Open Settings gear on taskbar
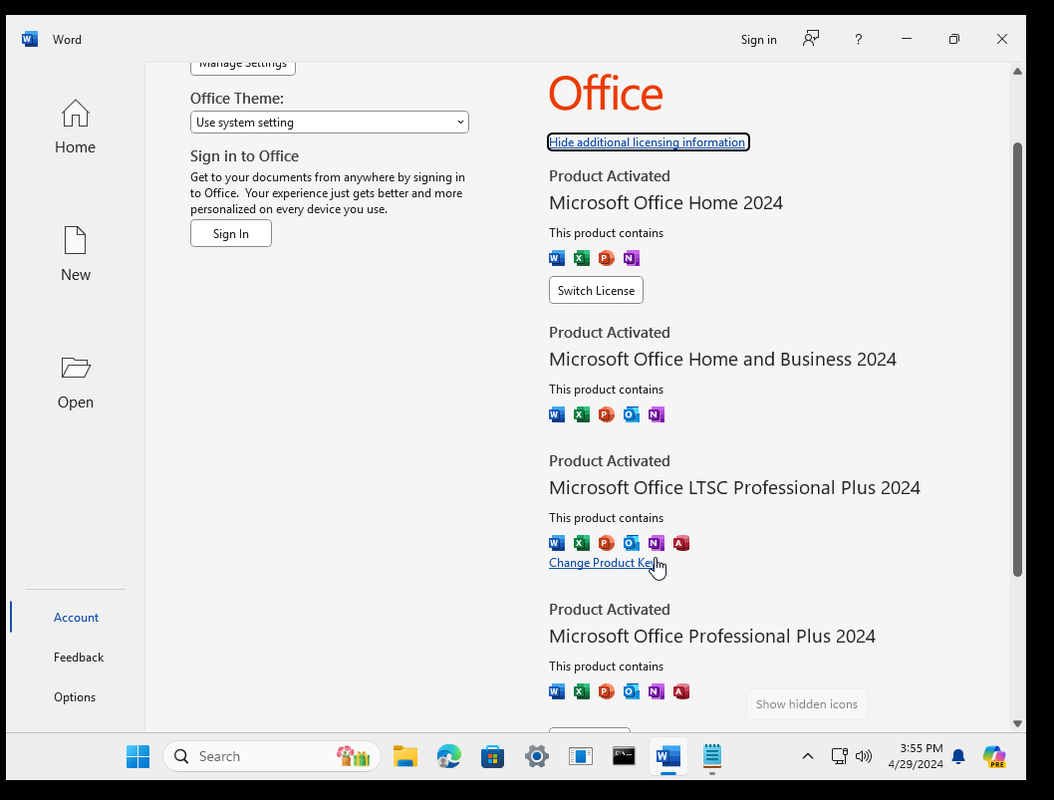1054x800 pixels. (536, 756)
